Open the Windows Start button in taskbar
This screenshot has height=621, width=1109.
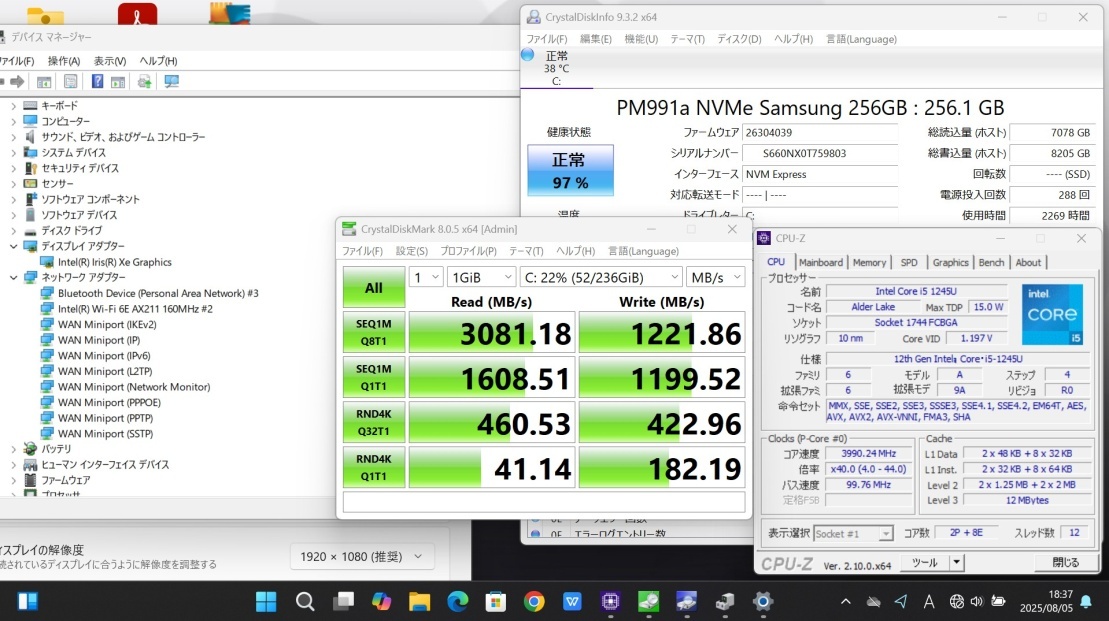pos(266,601)
